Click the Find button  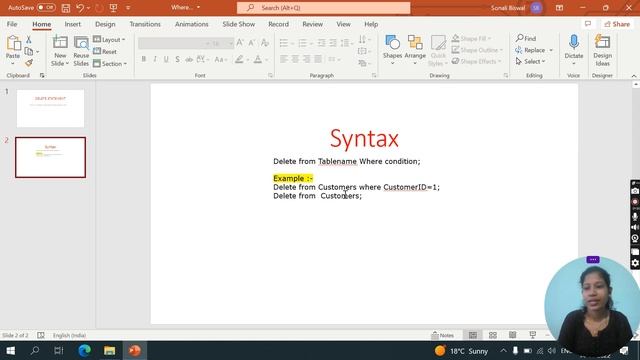click(526, 38)
